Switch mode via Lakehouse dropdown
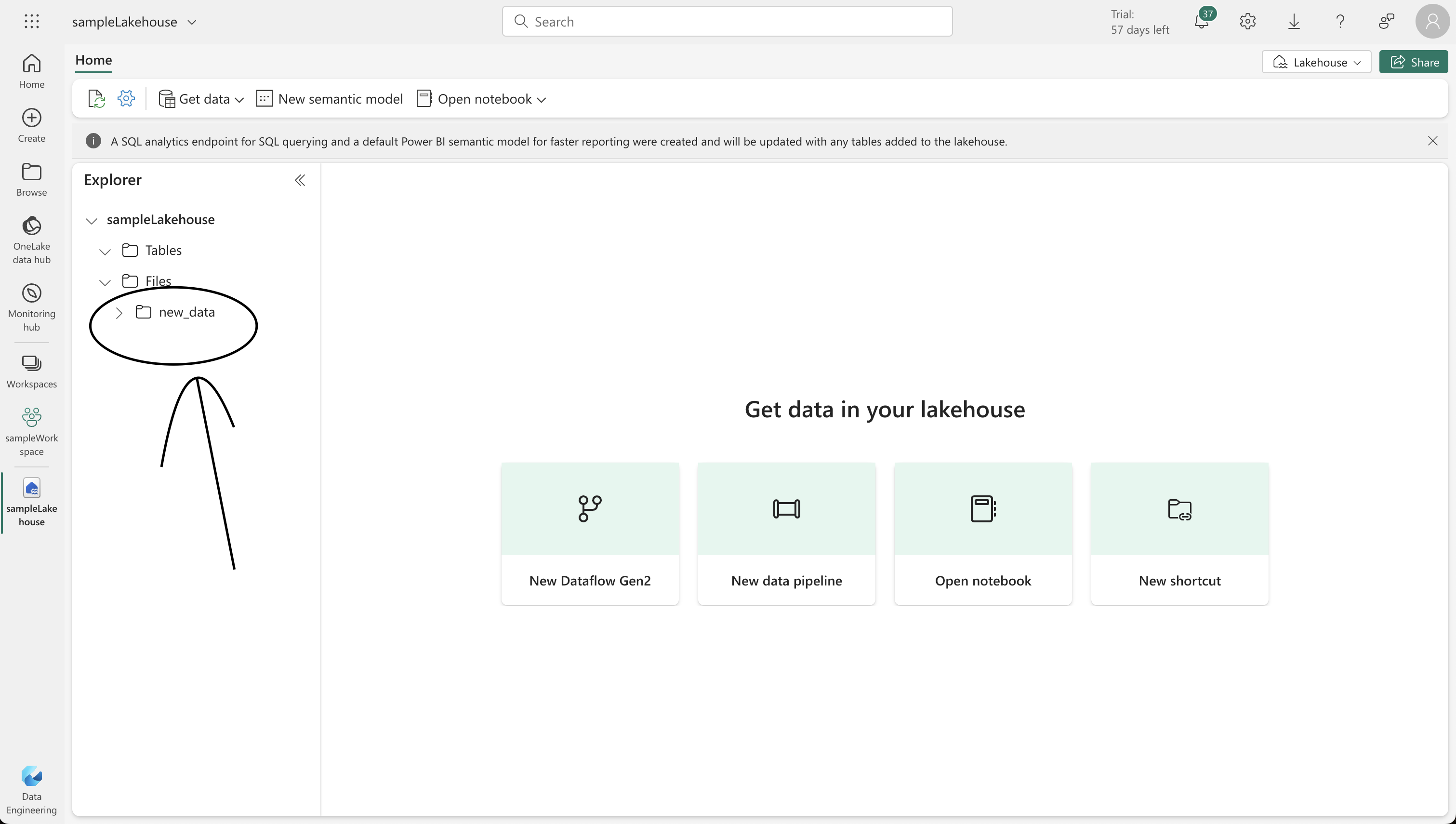The height and width of the screenshot is (824, 1456). (1316, 62)
